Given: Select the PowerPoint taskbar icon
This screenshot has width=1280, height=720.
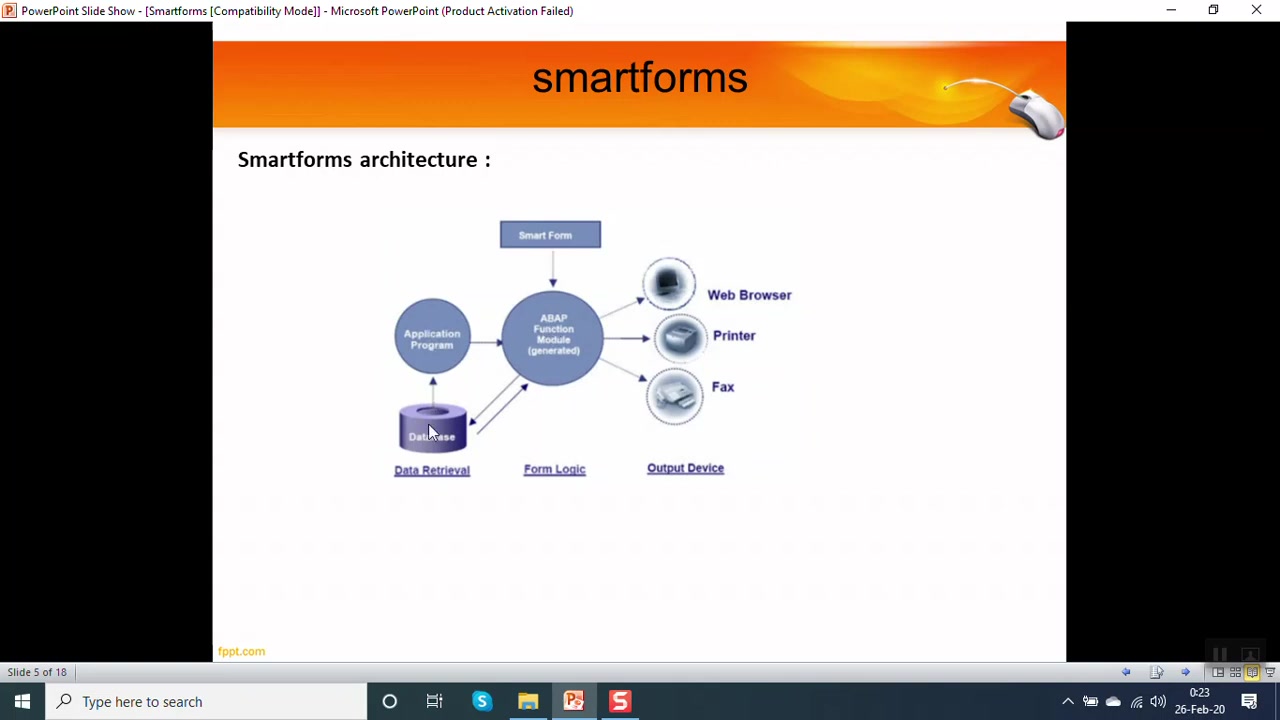Looking at the screenshot, I should [x=574, y=701].
